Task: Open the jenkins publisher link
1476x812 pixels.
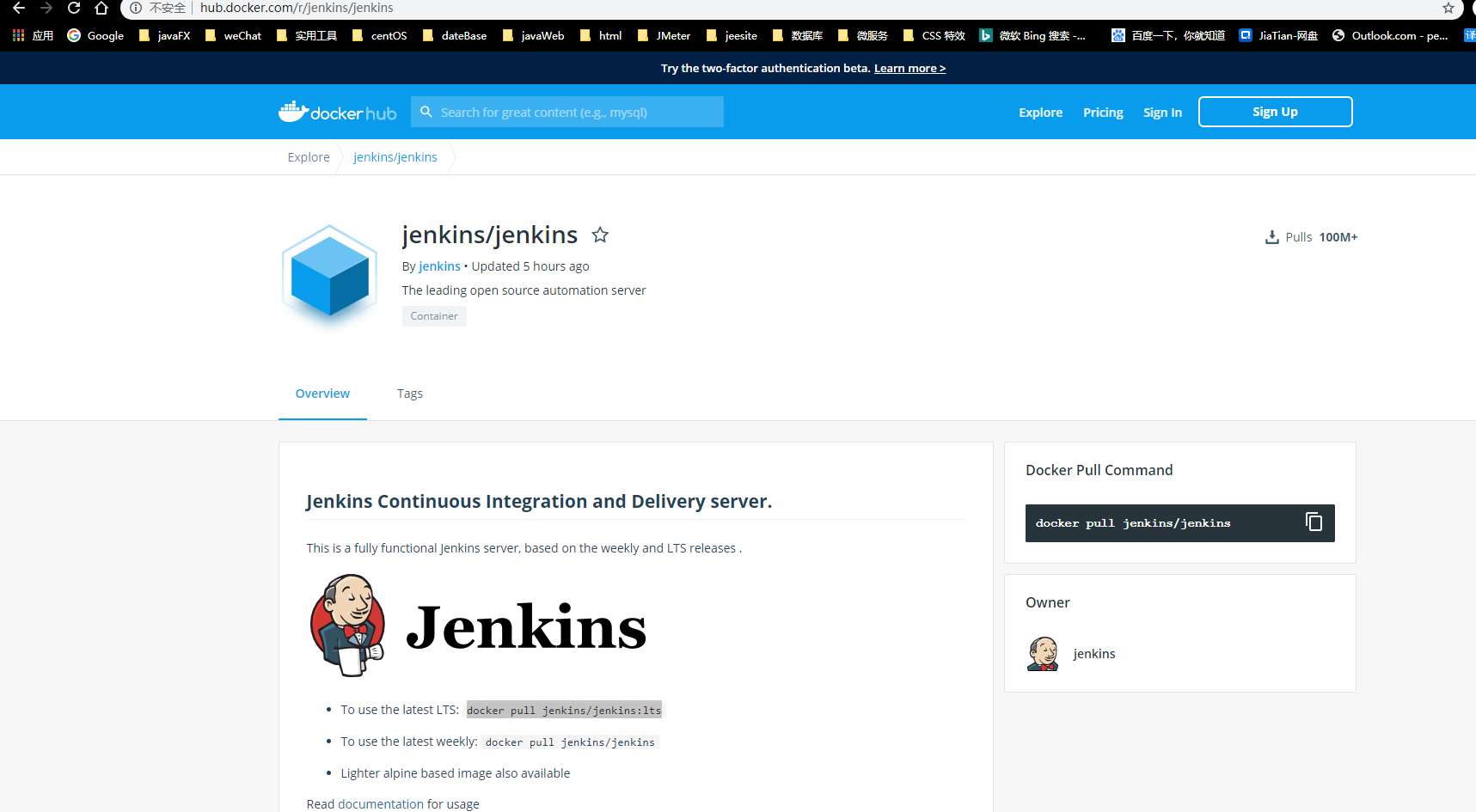Action: tap(439, 266)
